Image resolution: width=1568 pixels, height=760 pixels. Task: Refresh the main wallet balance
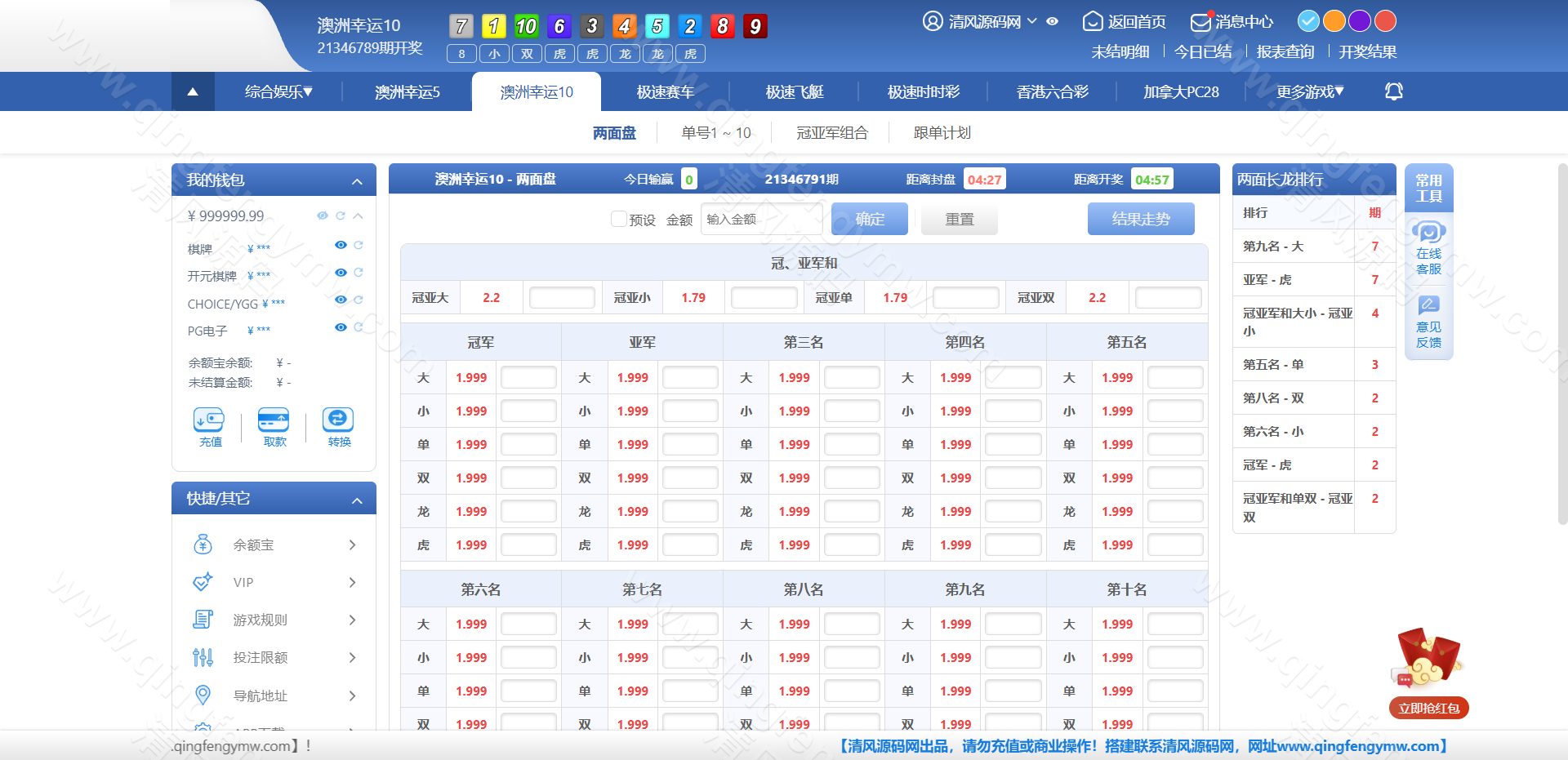[x=341, y=216]
